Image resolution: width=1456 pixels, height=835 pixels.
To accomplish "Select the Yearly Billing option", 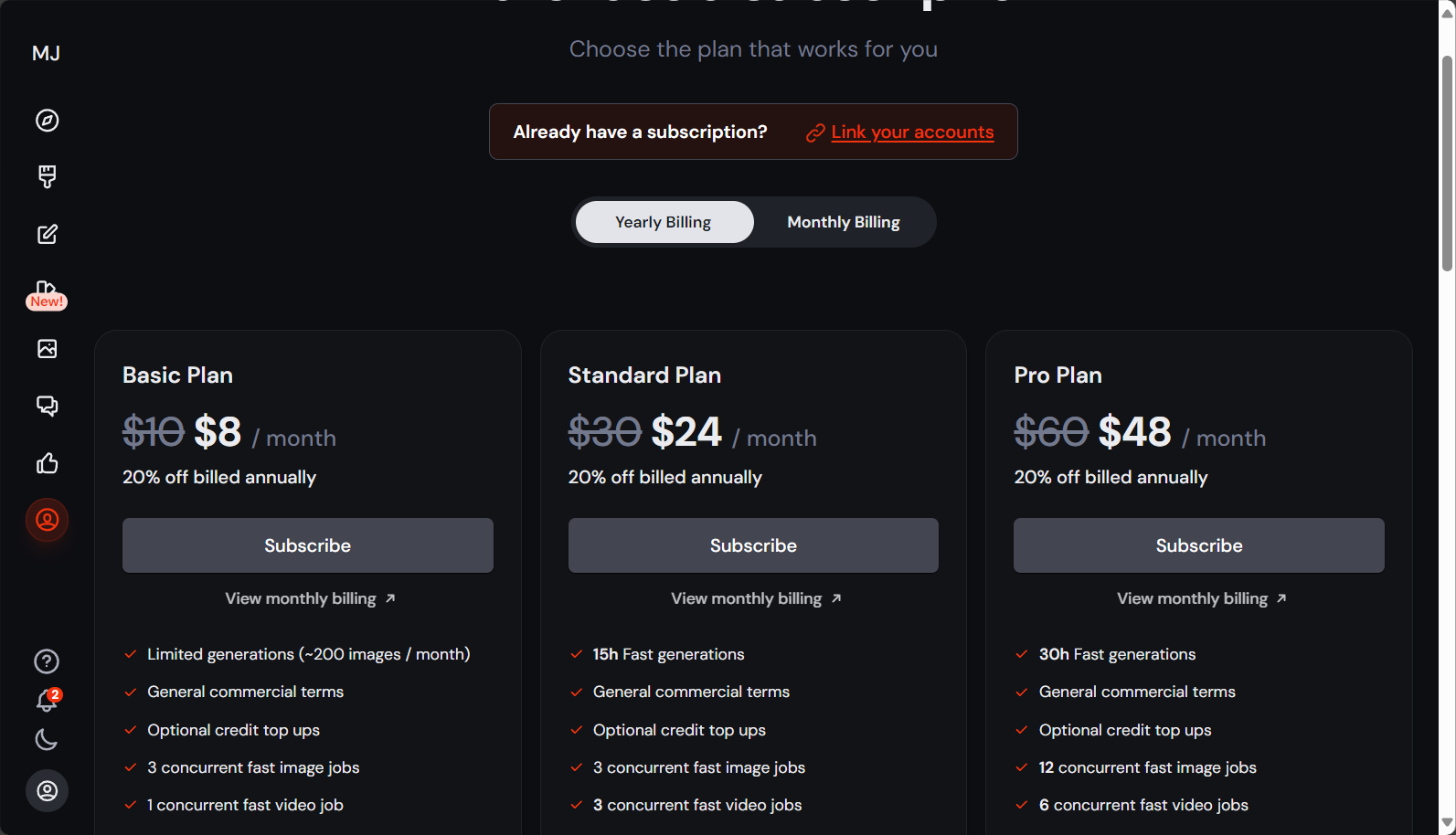I will pyautogui.click(x=664, y=222).
